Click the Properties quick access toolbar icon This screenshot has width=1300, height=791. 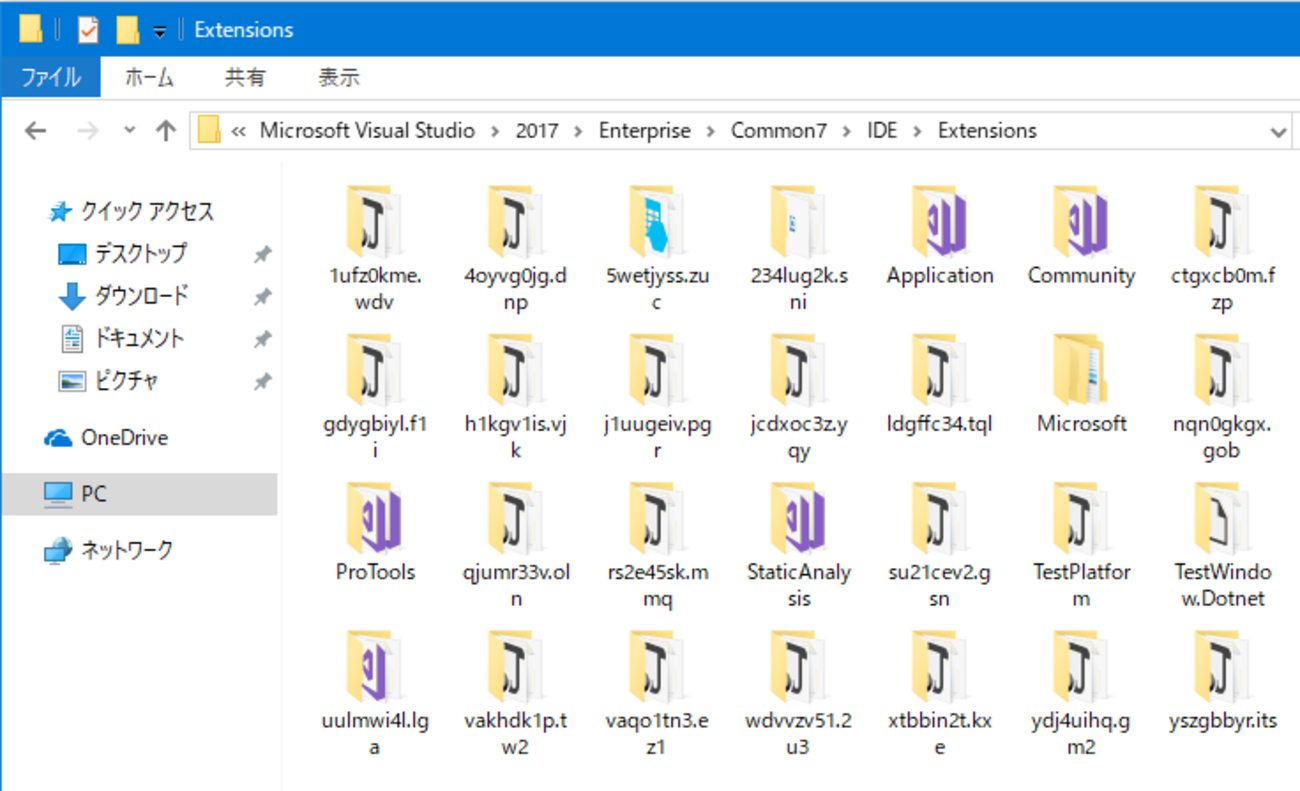click(x=88, y=30)
